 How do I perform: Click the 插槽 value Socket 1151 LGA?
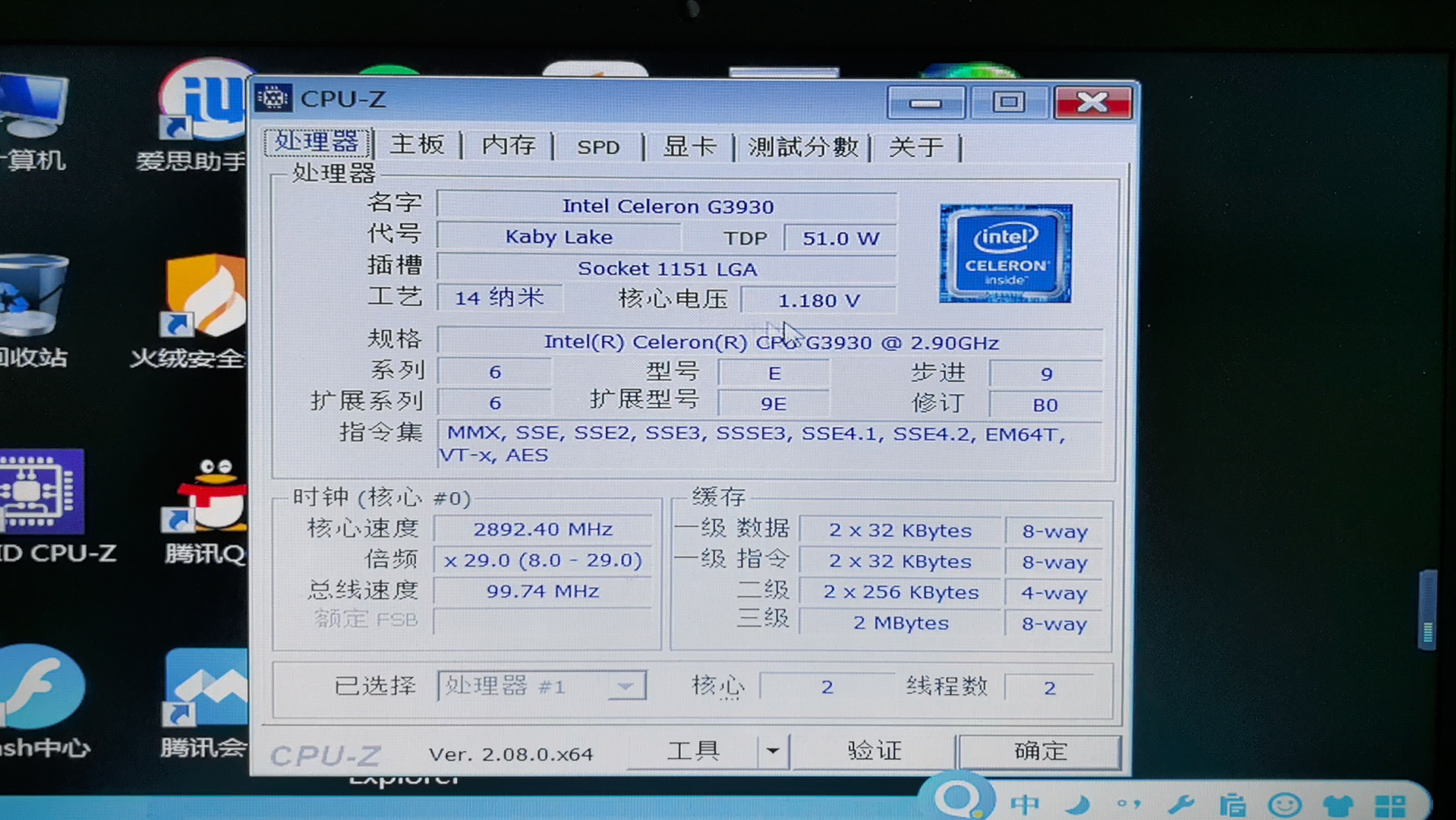pyautogui.click(x=667, y=269)
